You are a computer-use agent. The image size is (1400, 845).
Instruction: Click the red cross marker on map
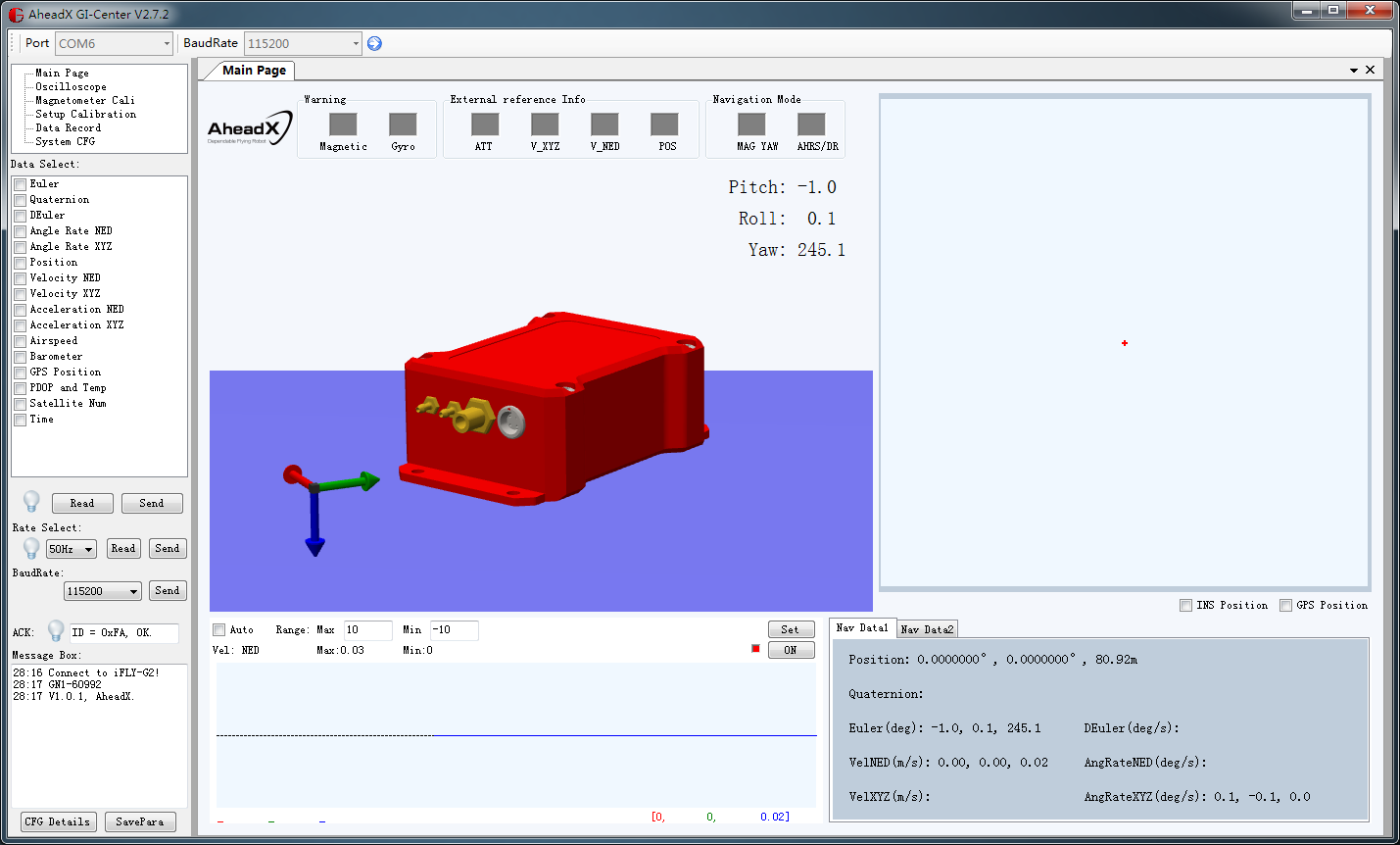click(1125, 343)
